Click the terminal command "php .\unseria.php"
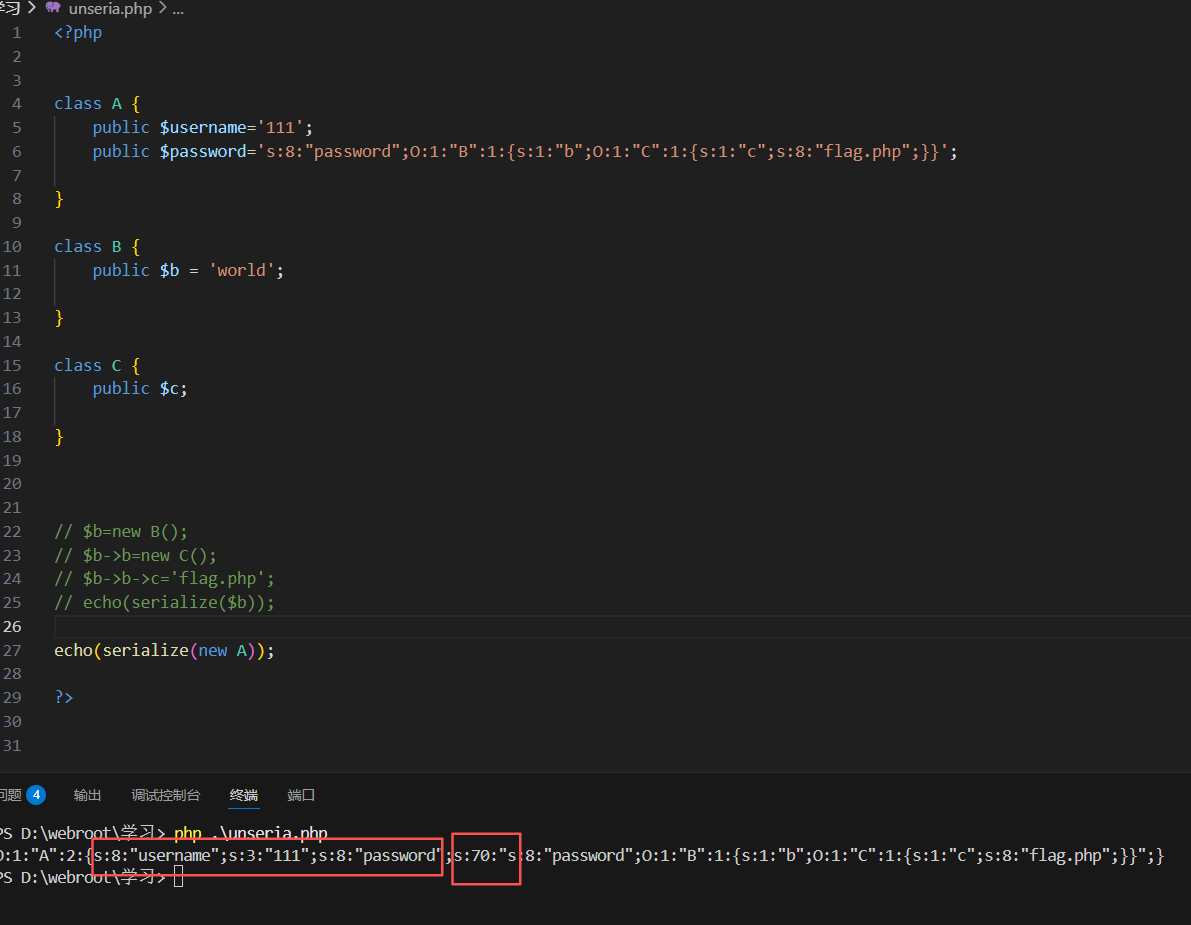The image size is (1191, 925). coord(251,833)
